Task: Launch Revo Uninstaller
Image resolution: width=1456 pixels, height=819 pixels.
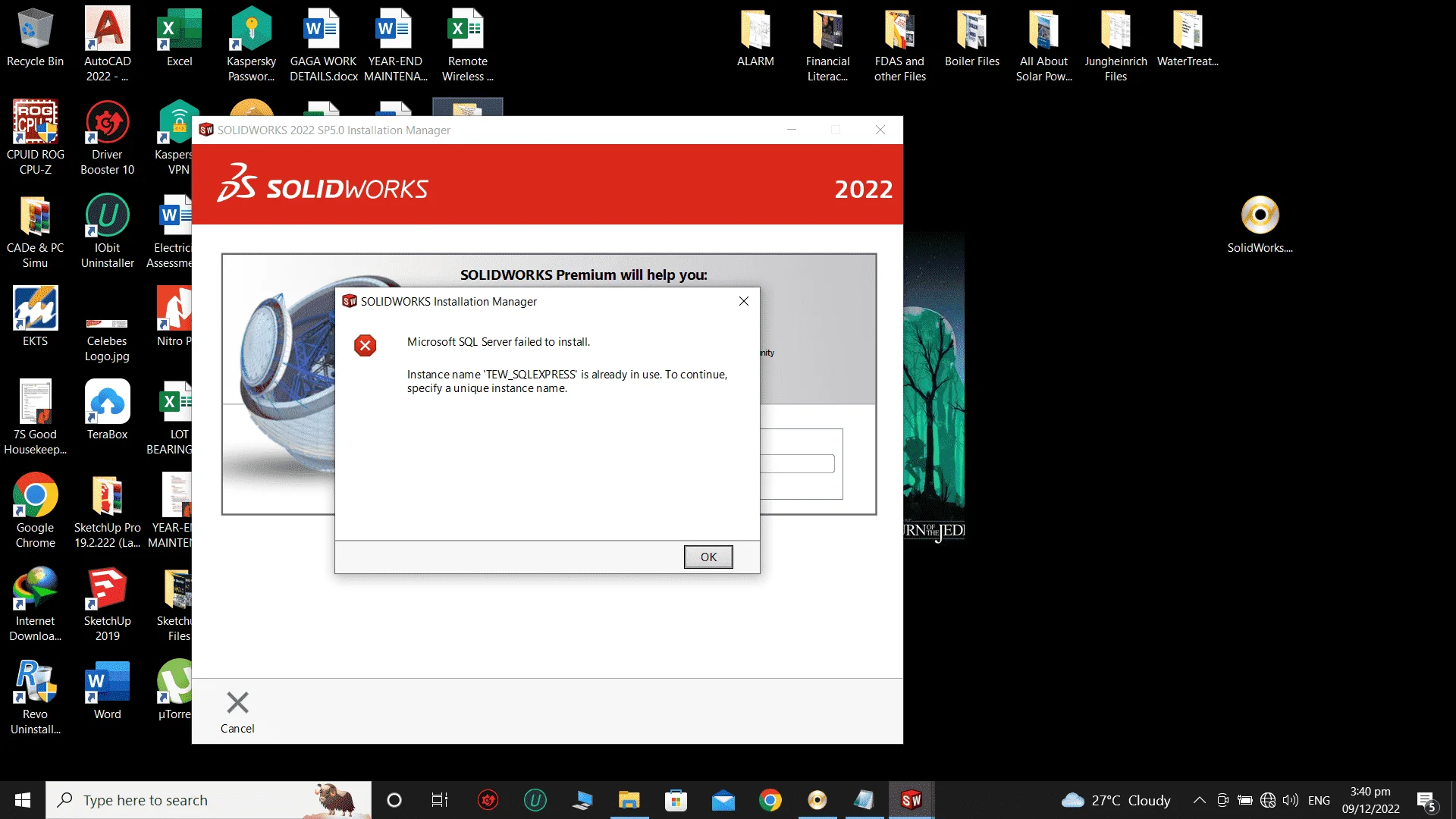Action: point(35,698)
